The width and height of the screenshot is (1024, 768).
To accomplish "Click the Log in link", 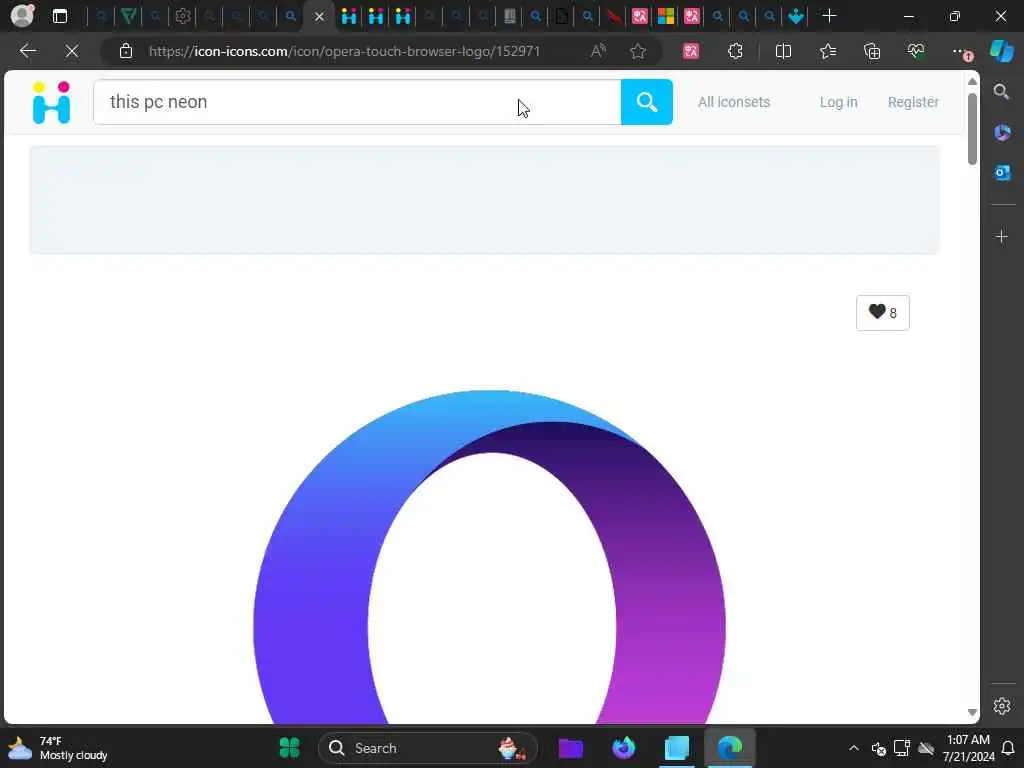I will coord(839,102).
